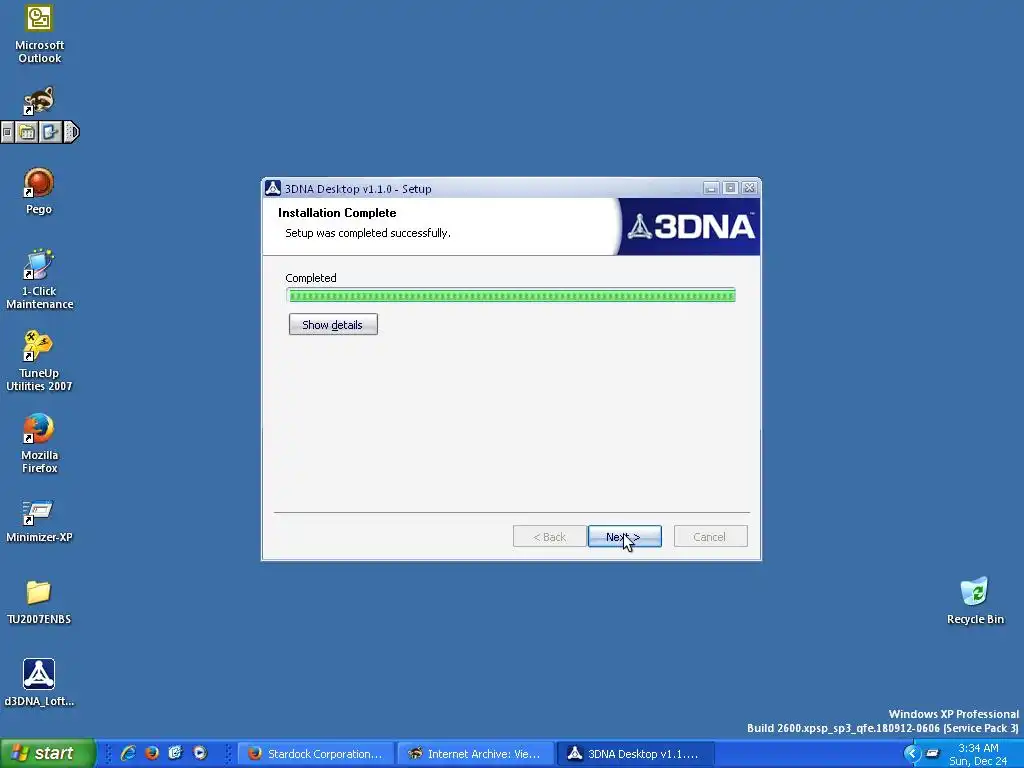Open the Microsoft Outlook desktop shortcut
This screenshot has width=1024, height=768.
tap(39, 34)
